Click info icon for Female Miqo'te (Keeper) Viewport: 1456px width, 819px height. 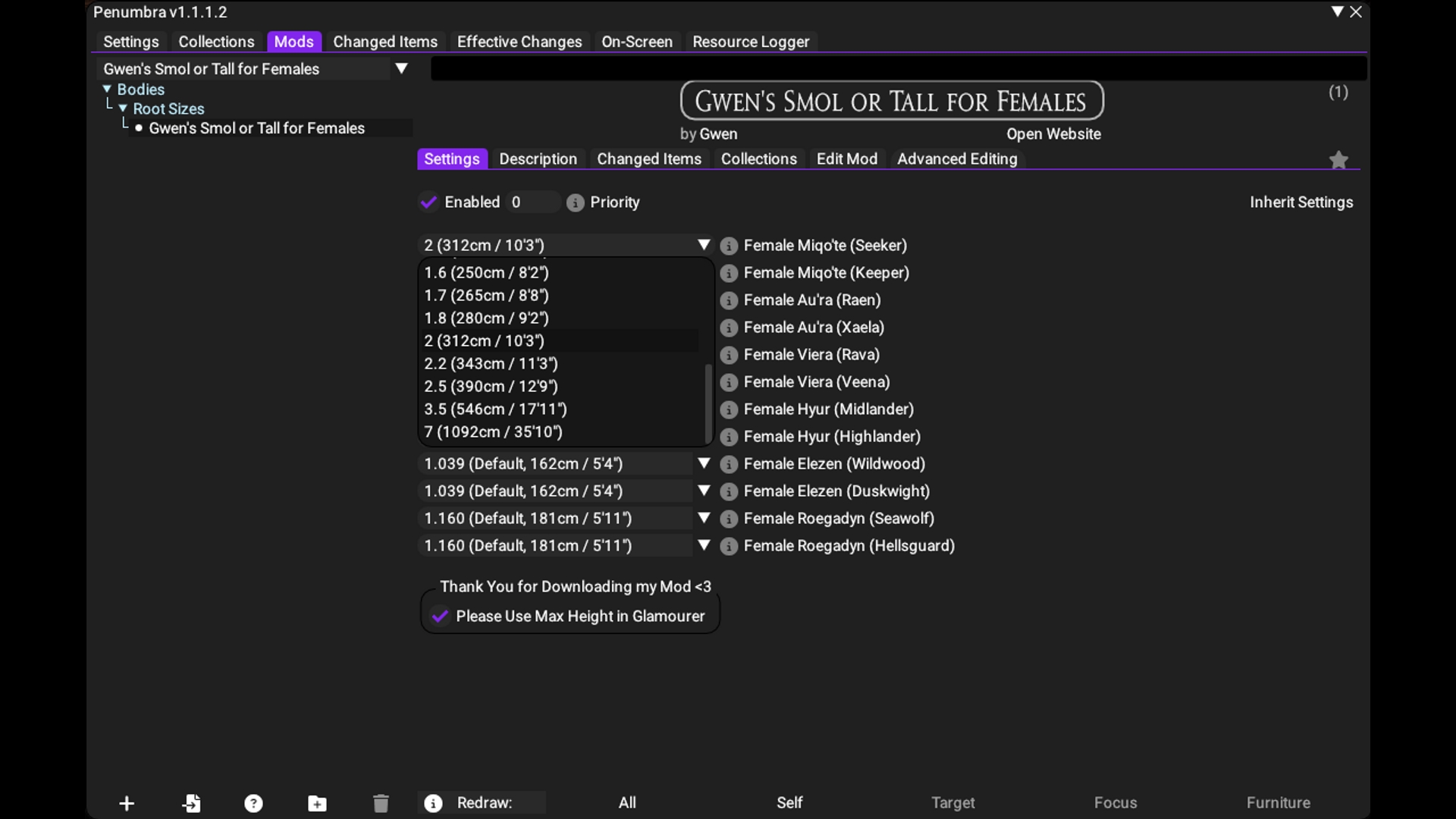[729, 273]
